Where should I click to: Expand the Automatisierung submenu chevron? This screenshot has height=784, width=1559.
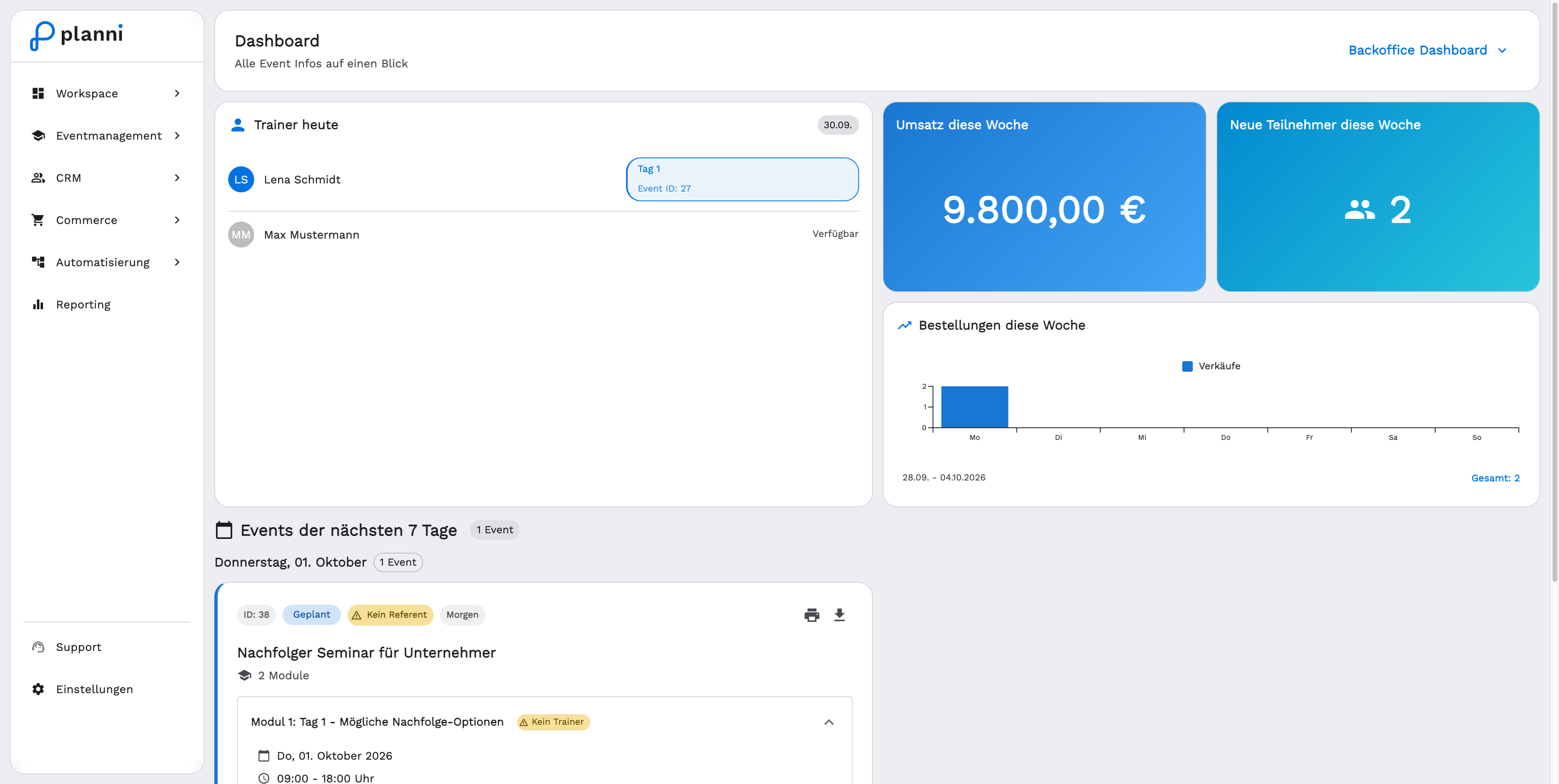tap(177, 262)
